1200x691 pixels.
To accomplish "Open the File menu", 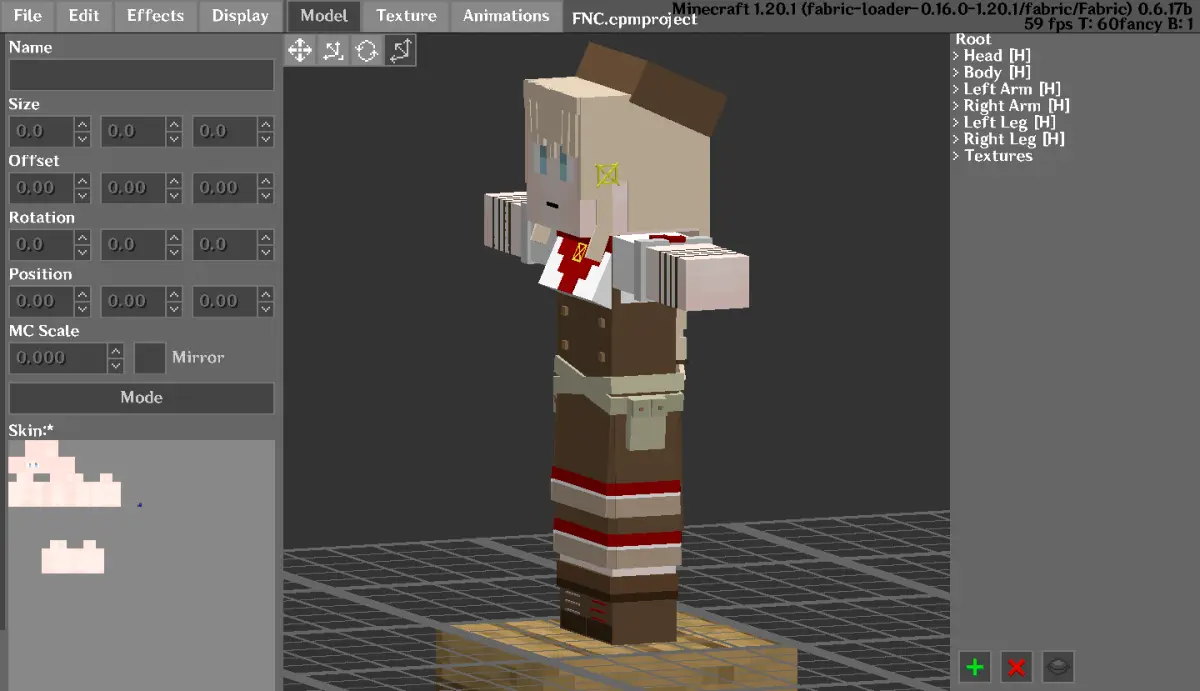I will [28, 16].
